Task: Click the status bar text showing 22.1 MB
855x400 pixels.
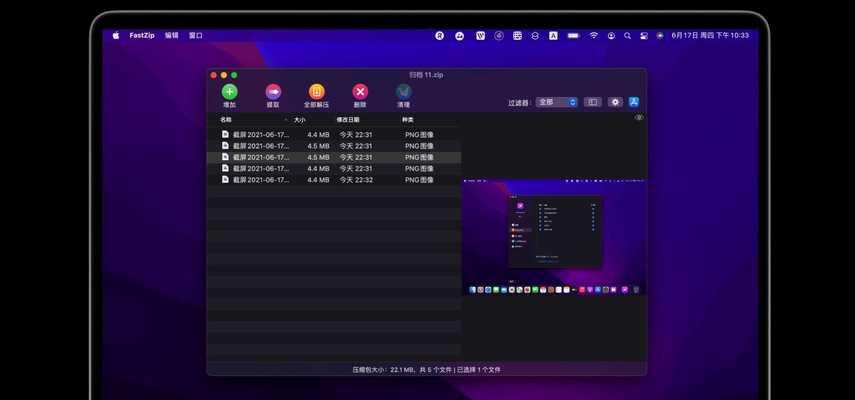Action: tap(426, 369)
